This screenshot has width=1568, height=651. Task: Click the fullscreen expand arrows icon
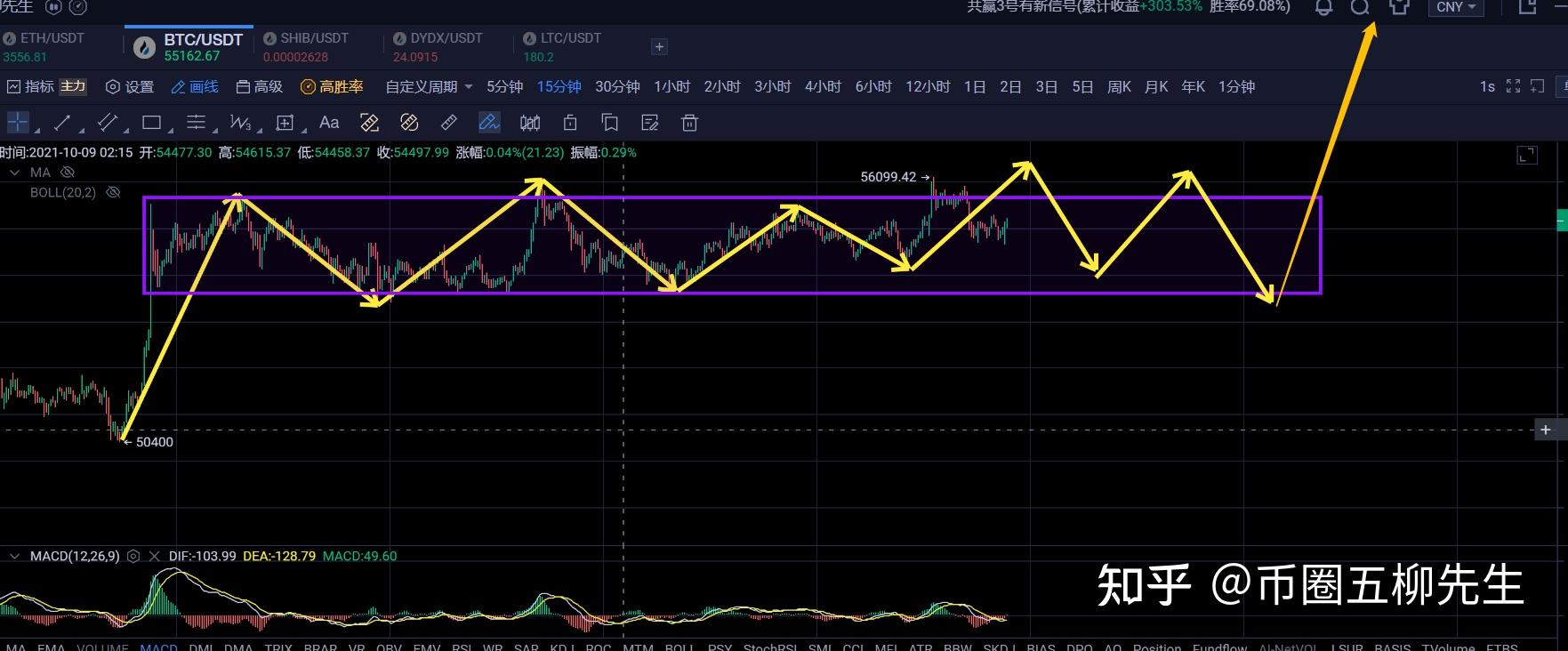tap(1513, 86)
